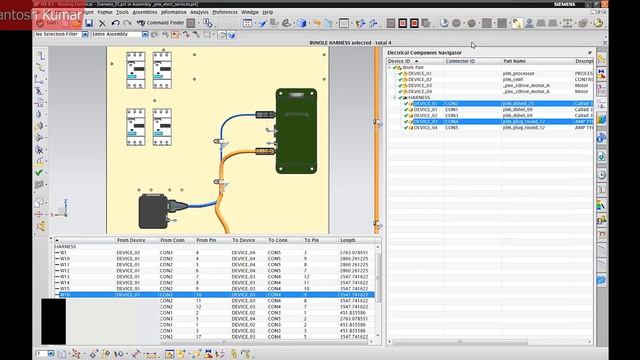Click the topmost spline path icon in left toolbar

(x=40, y=56)
